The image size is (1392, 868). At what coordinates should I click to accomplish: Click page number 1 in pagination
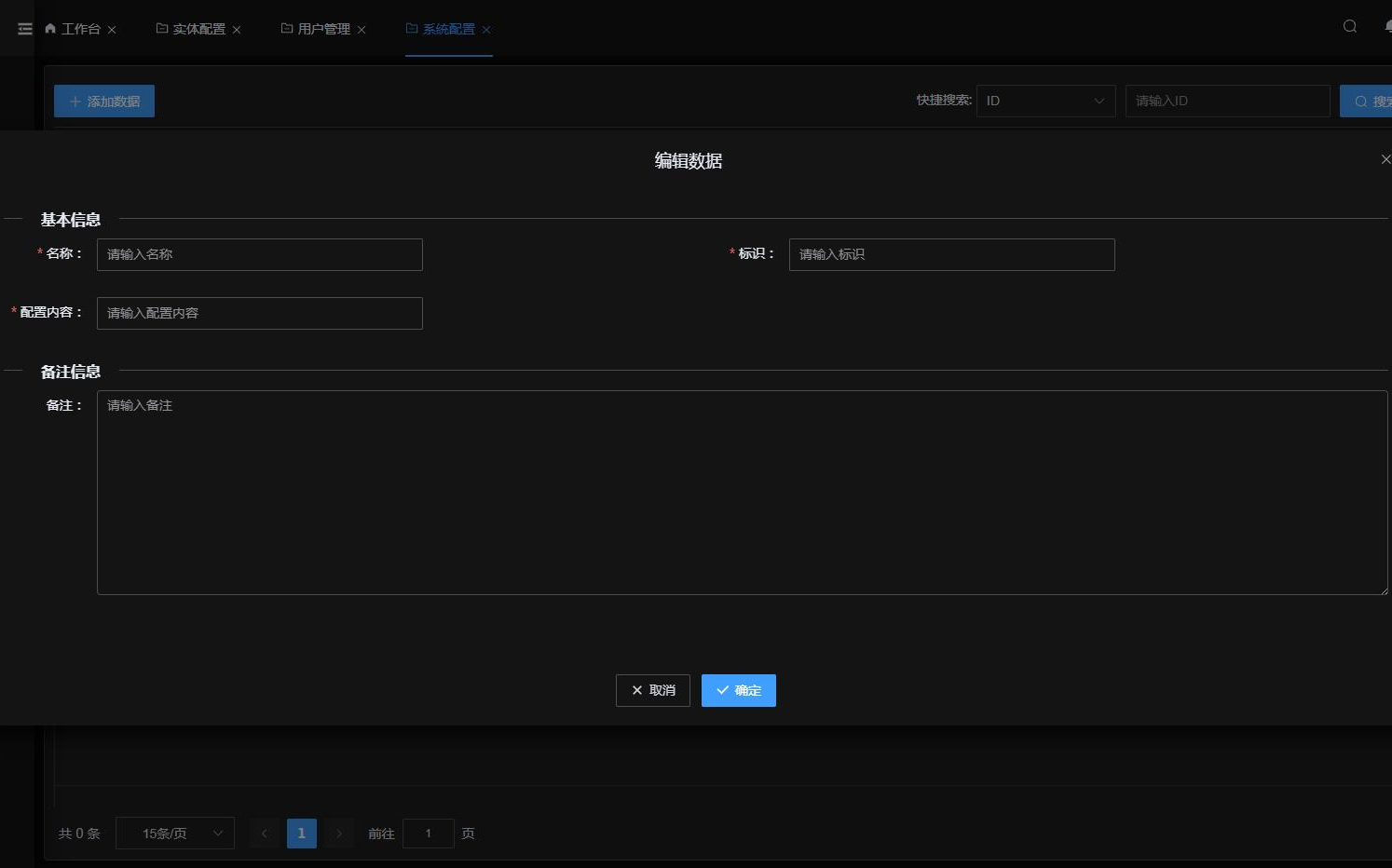point(301,834)
